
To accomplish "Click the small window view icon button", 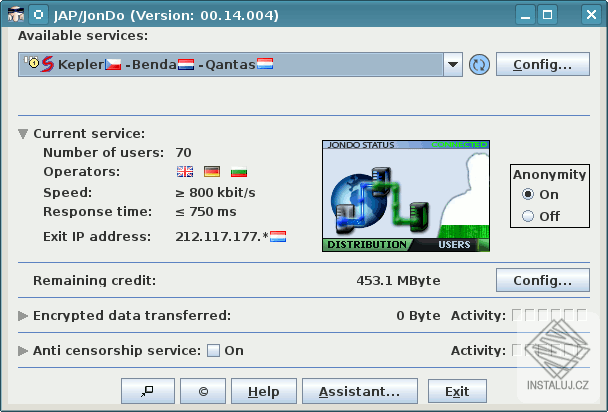I will [x=148, y=391].
